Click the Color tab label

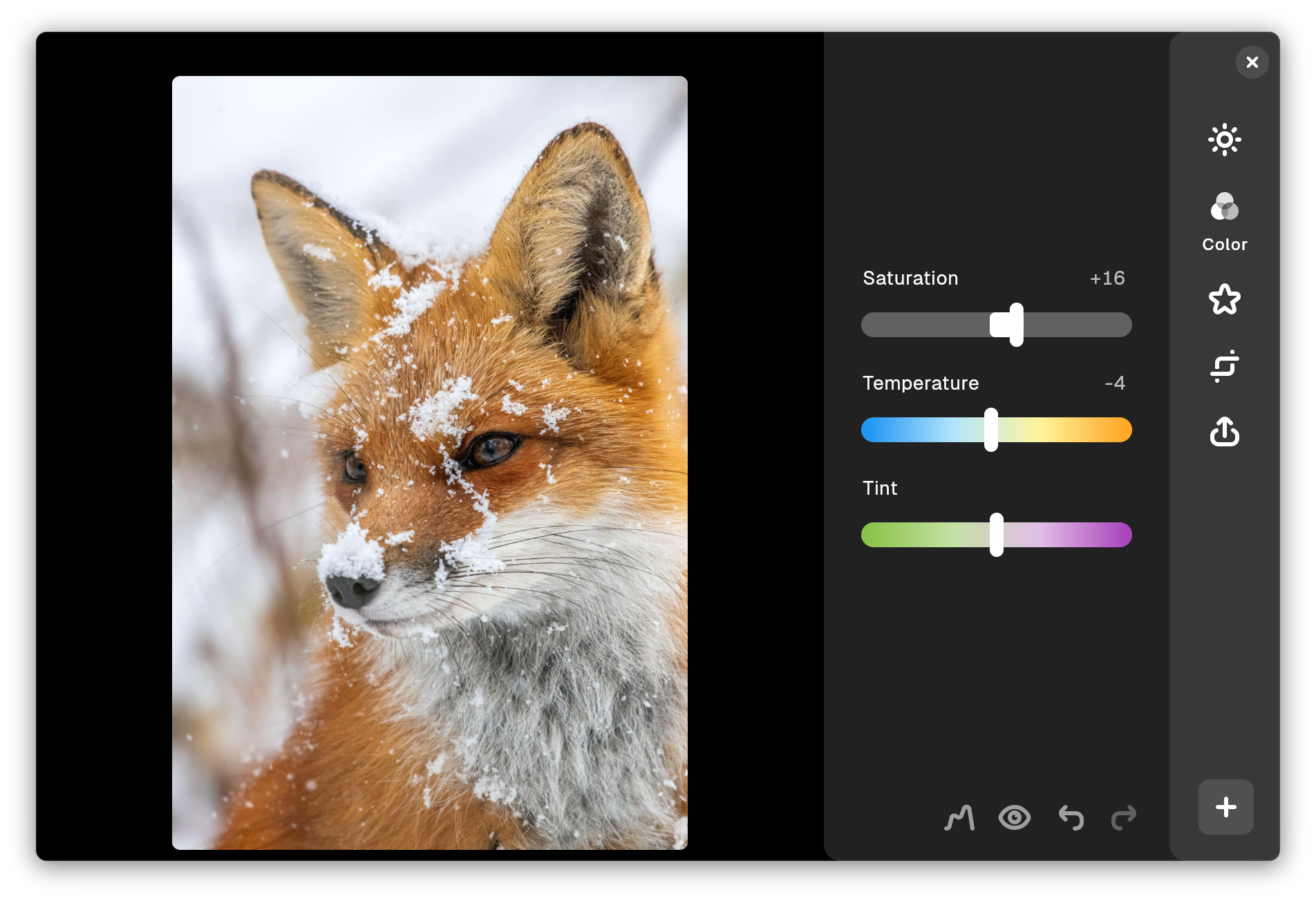[x=1224, y=245]
